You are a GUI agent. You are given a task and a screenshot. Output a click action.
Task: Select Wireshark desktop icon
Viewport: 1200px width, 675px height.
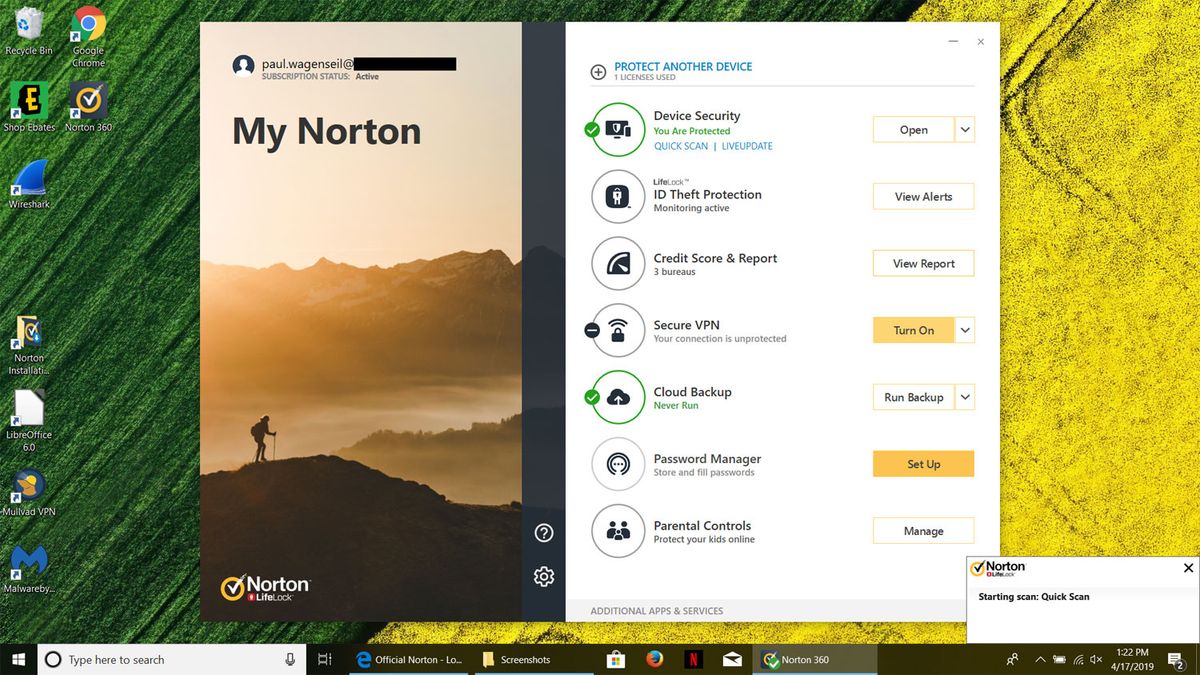[29, 184]
